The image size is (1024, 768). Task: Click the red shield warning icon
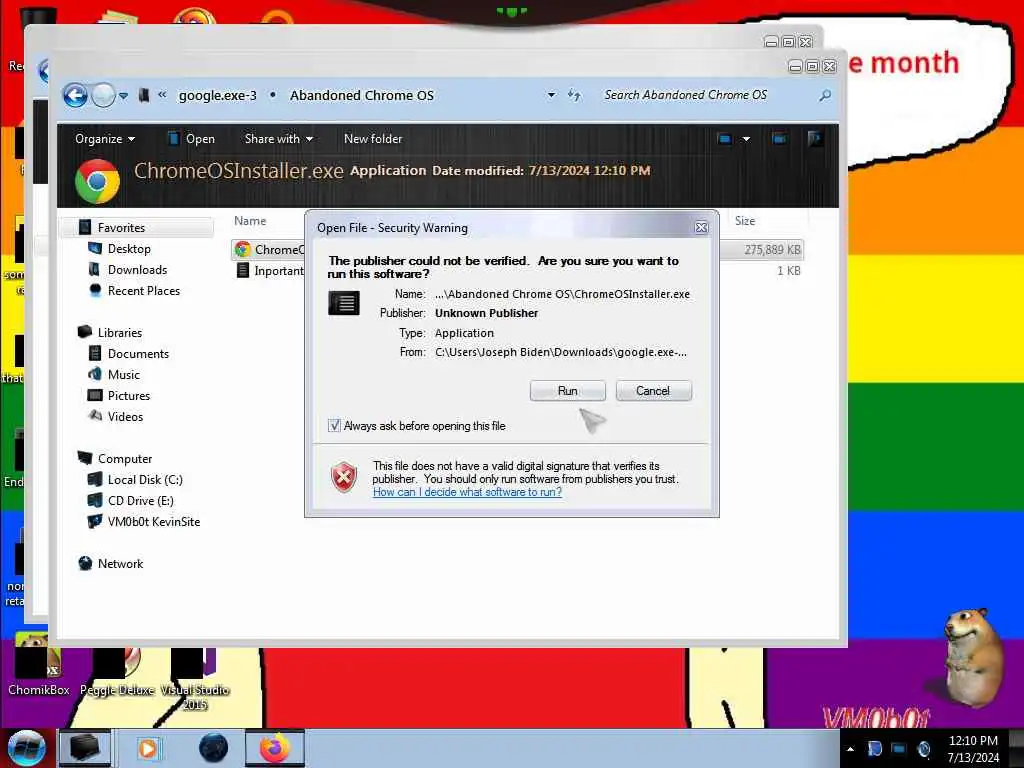(x=344, y=477)
